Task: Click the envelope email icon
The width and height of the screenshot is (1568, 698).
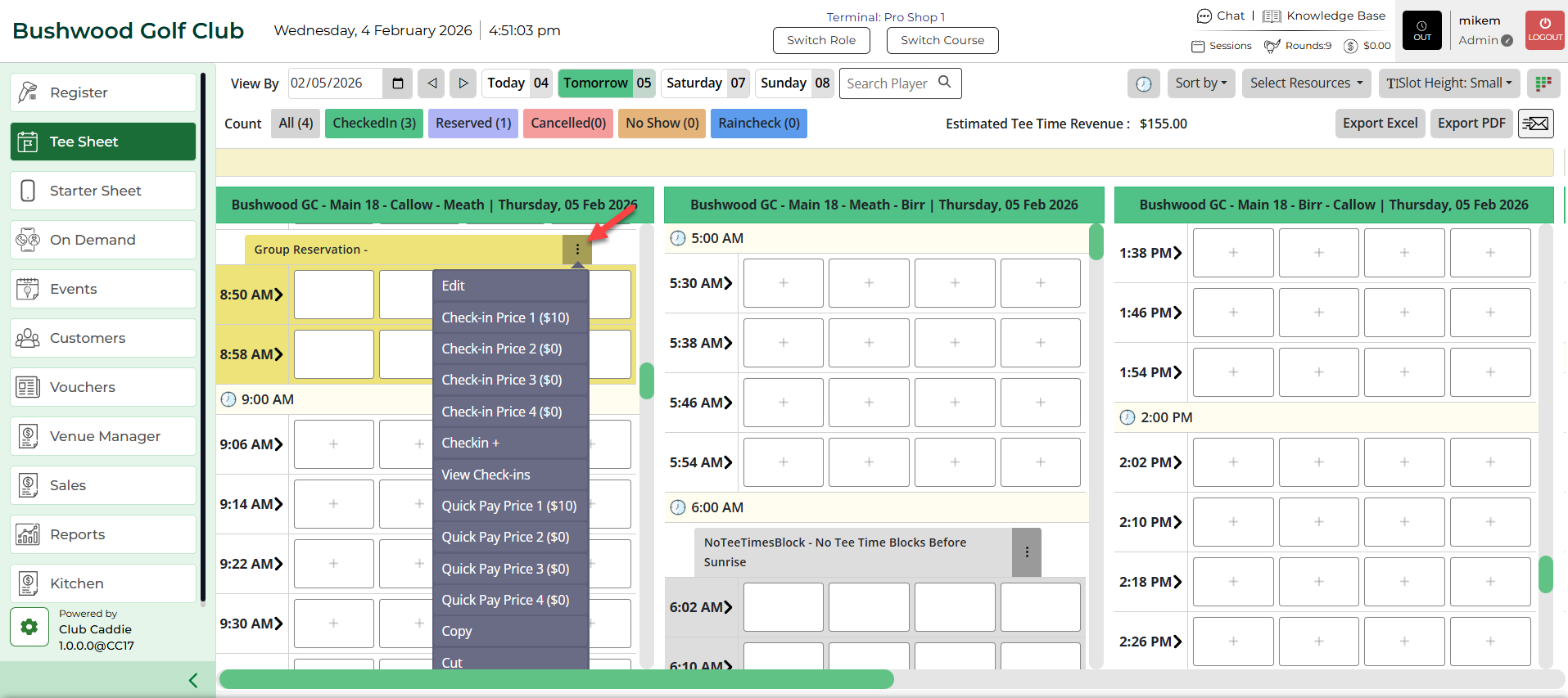Action: [1535, 124]
